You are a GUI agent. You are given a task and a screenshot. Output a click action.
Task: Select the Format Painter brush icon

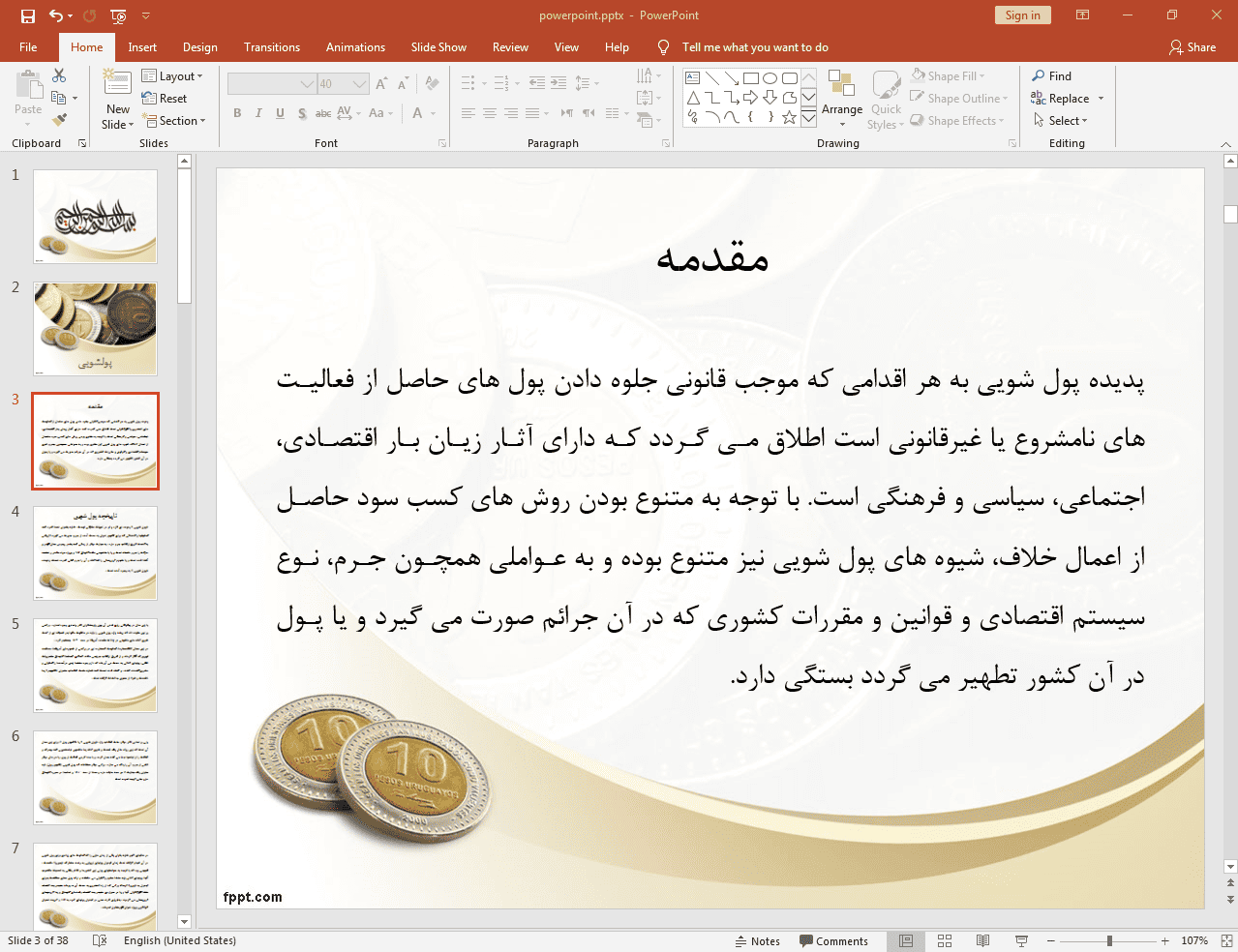click(59, 120)
